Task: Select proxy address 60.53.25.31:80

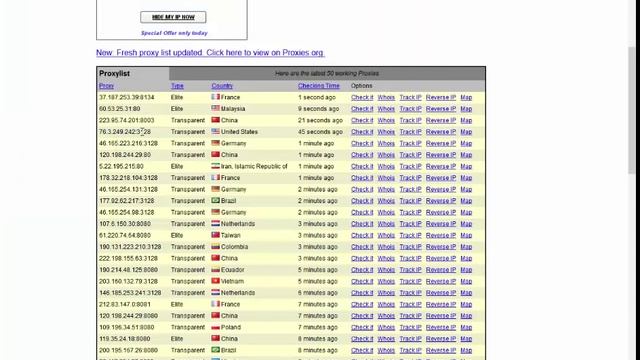Action: pyautogui.click(x=119, y=109)
